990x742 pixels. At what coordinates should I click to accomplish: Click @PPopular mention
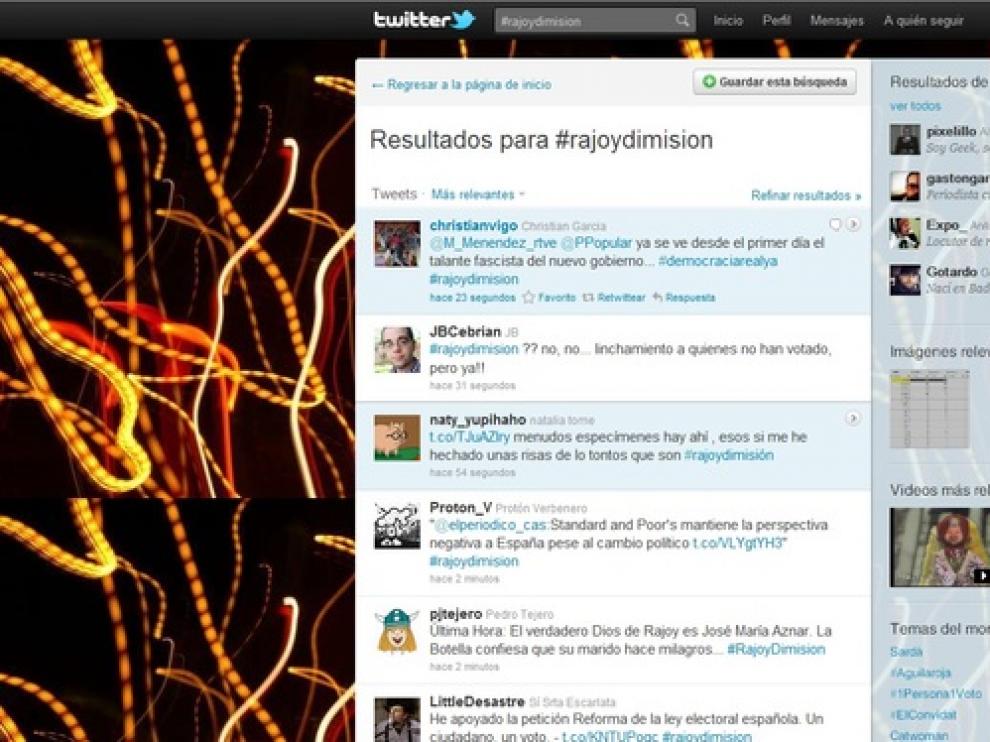pos(595,243)
